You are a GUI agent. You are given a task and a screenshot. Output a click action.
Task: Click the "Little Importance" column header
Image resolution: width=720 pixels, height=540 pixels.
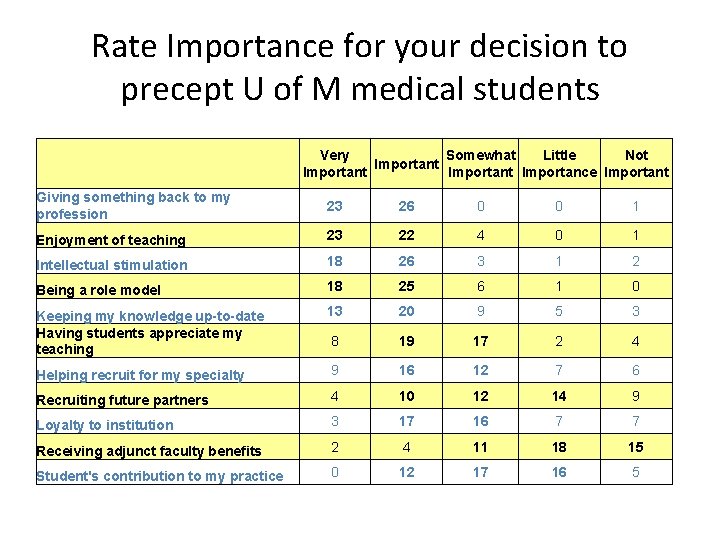(x=559, y=163)
